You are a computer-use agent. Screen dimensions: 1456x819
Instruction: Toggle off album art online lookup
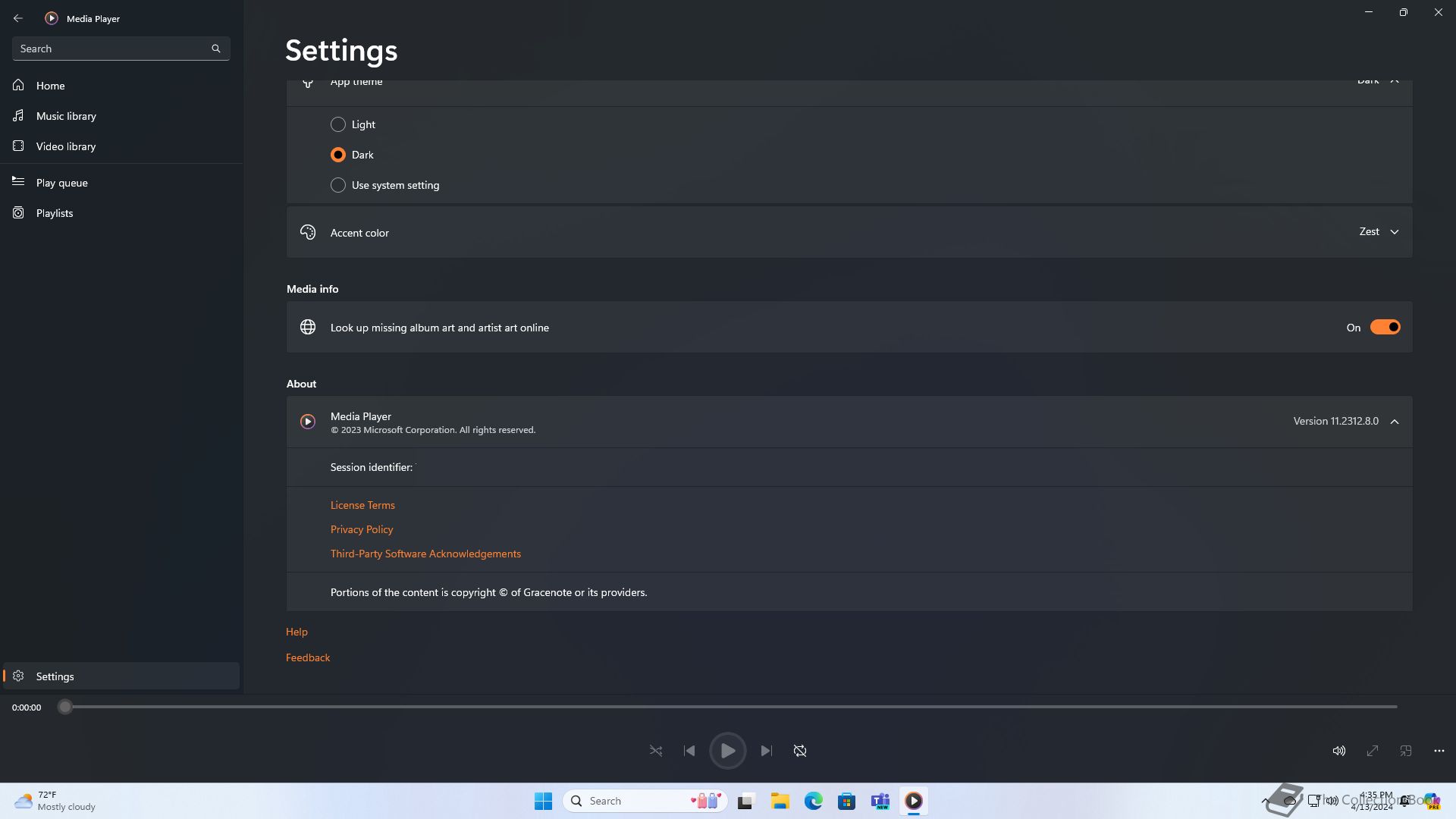pos(1385,328)
